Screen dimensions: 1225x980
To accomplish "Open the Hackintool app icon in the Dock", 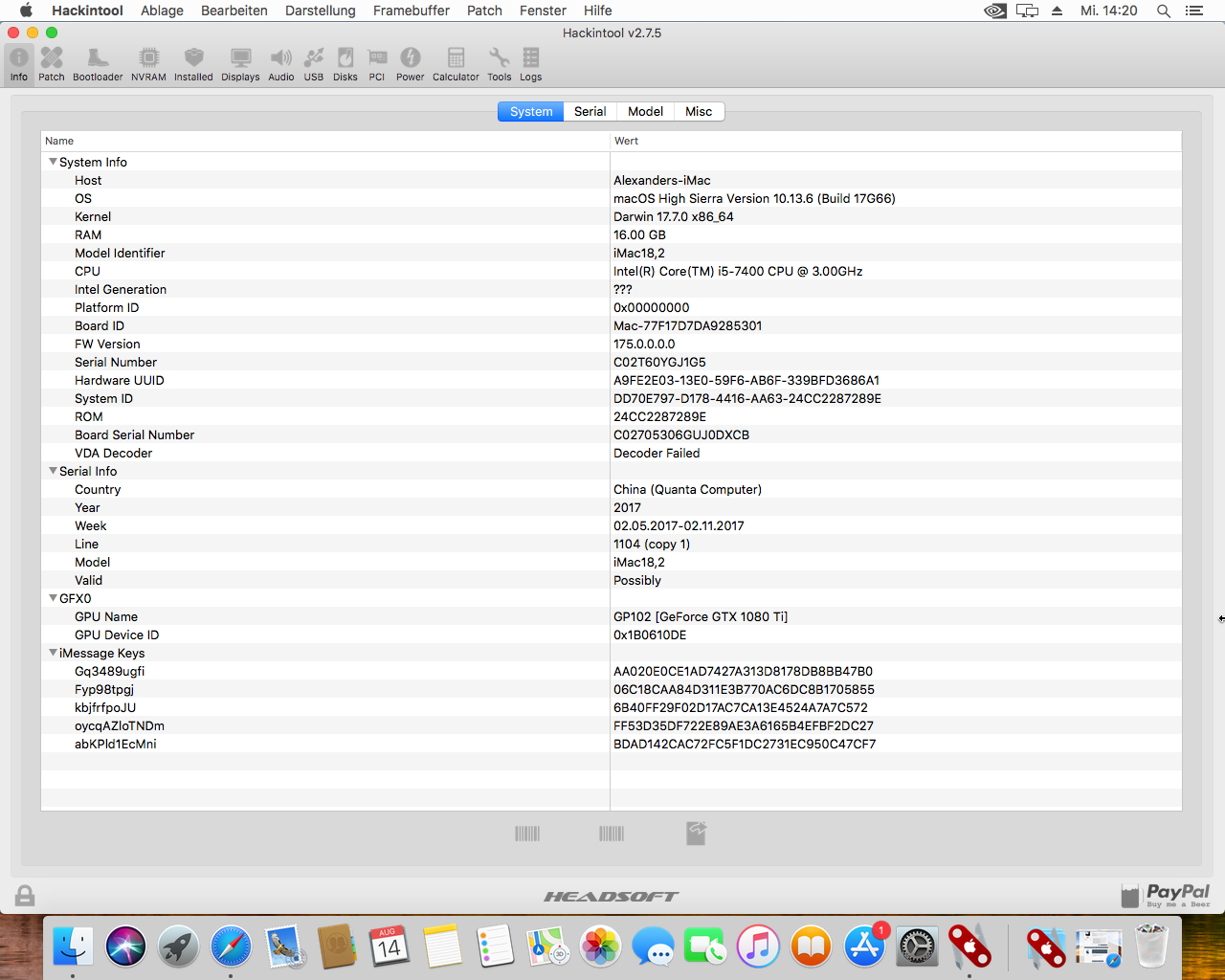I will pyautogui.click(x=969, y=947).
